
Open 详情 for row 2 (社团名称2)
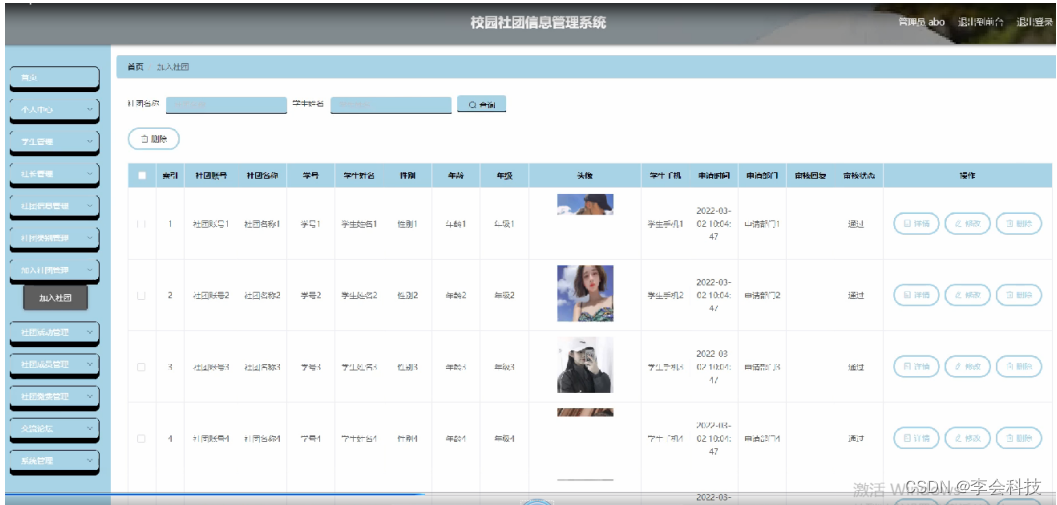point(916,295)
